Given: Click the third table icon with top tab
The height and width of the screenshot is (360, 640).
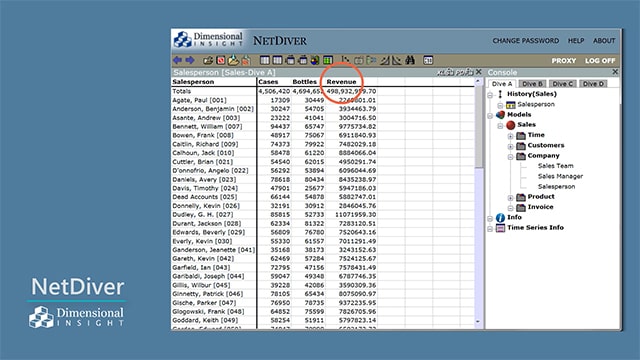Looking at the screenshot, I should tap(290, 60).
